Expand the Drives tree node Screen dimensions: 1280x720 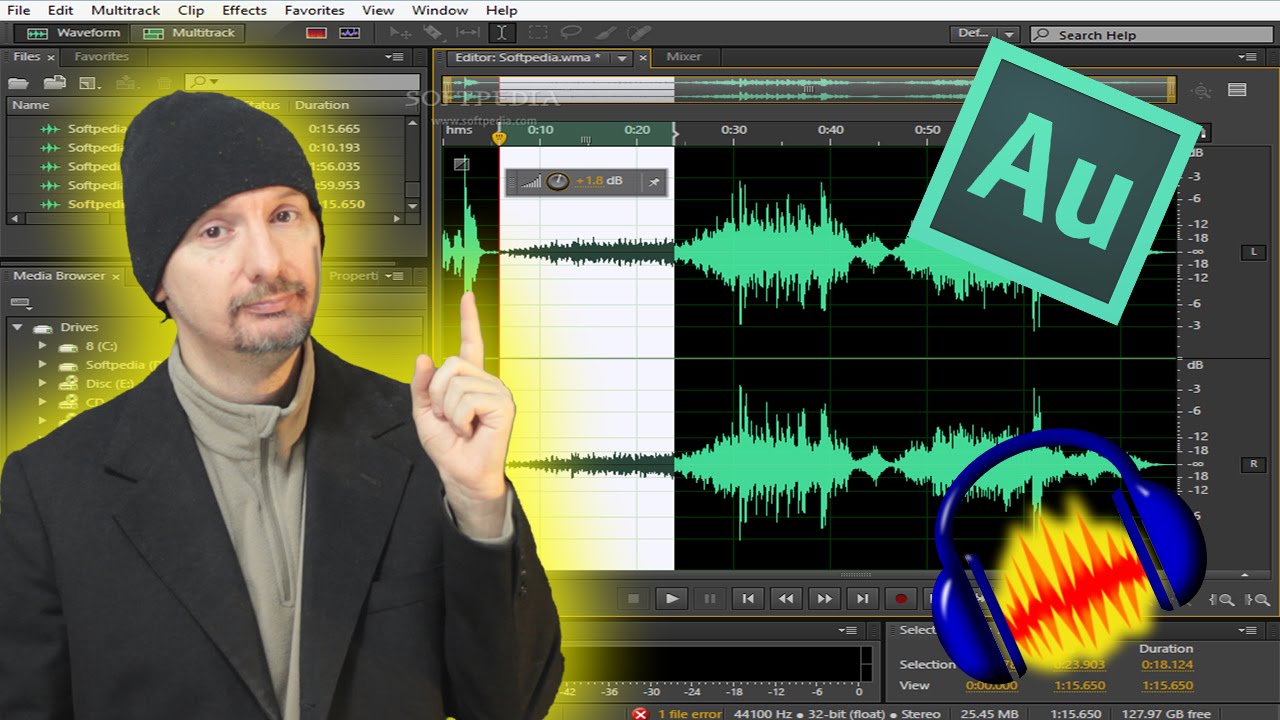pyautogui.click(x=17, y=327)
